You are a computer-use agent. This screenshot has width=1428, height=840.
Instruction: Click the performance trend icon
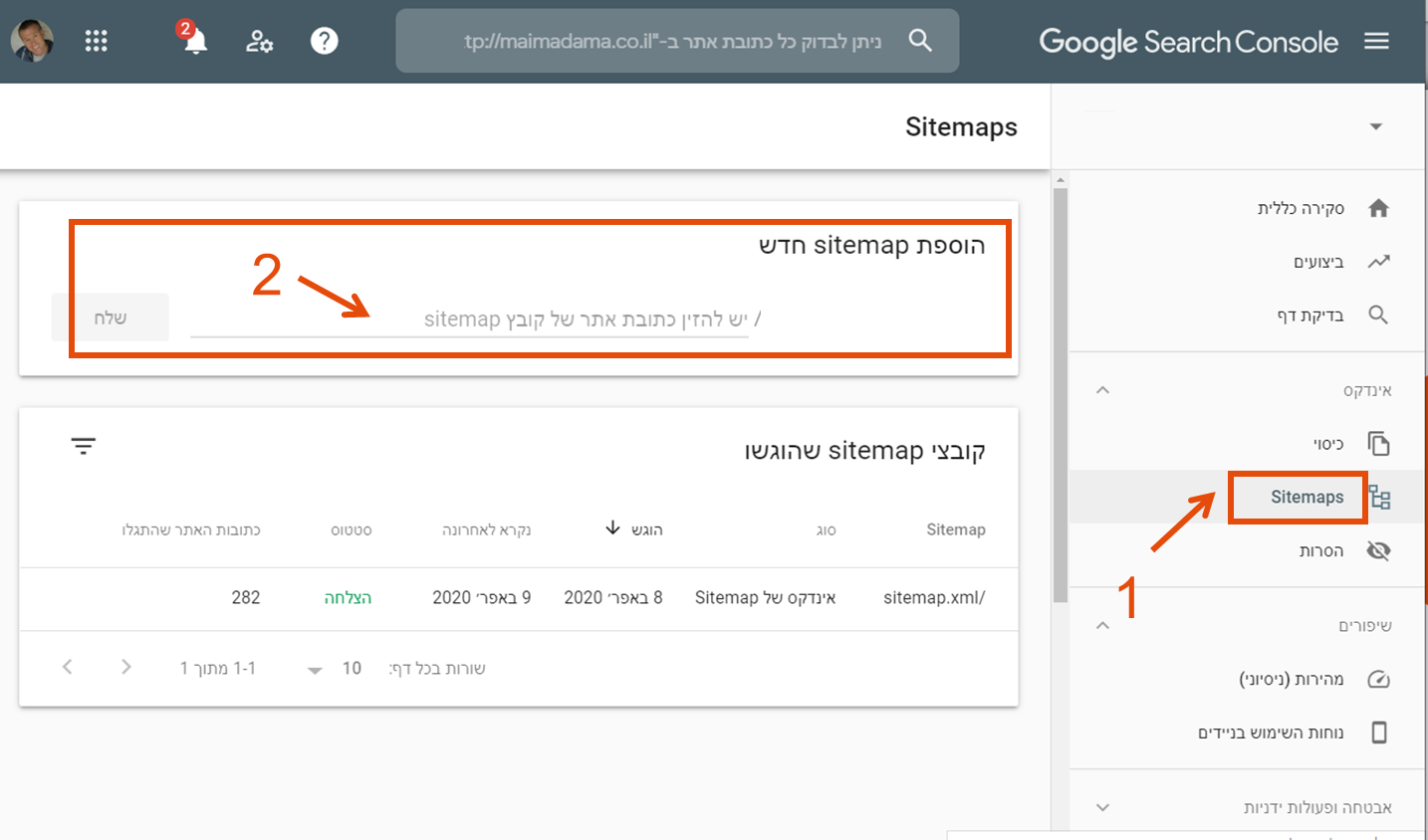click(x=1378, y=262)
